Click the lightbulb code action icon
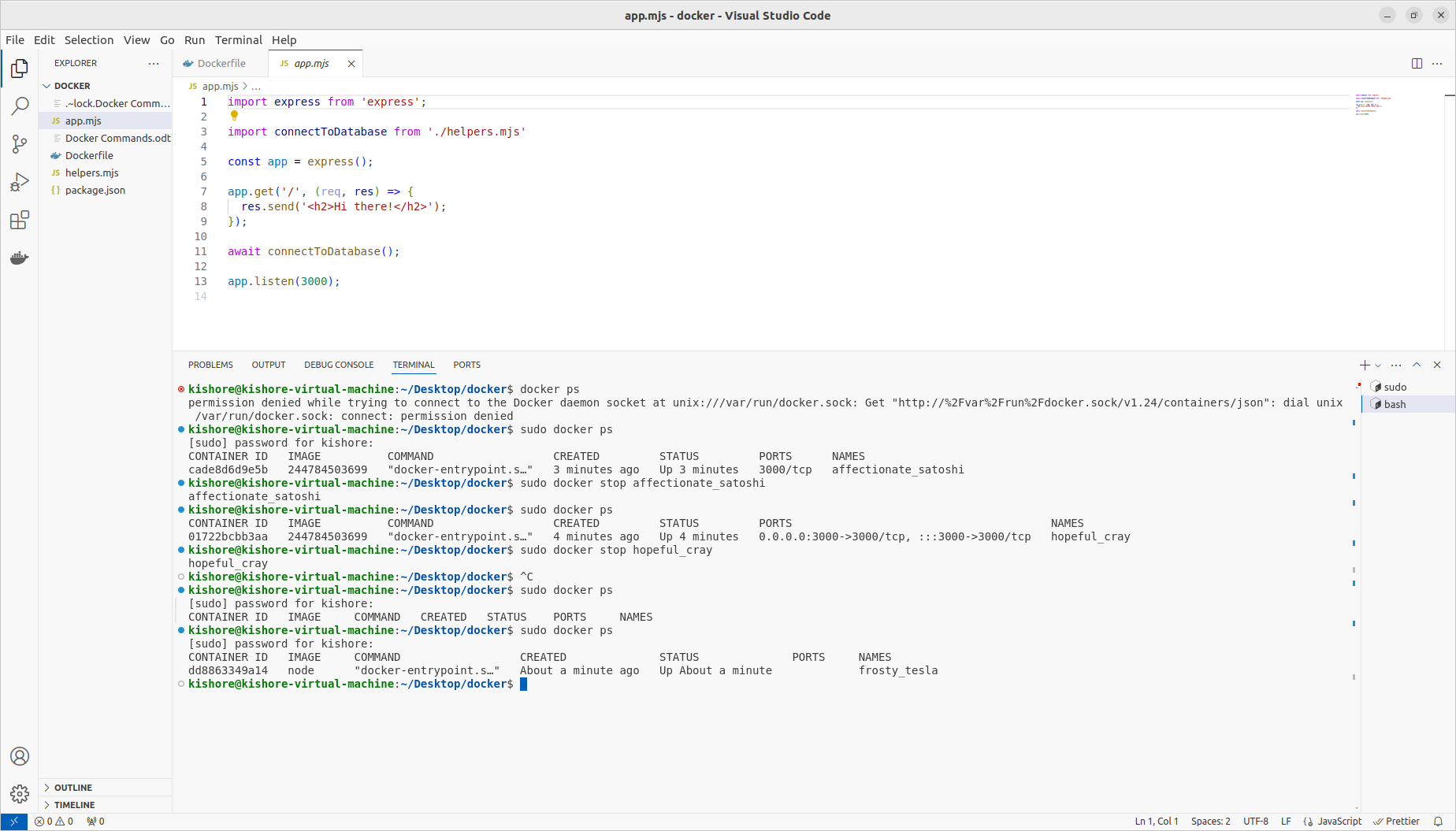Screen dimensions: 1456x831 234,116
